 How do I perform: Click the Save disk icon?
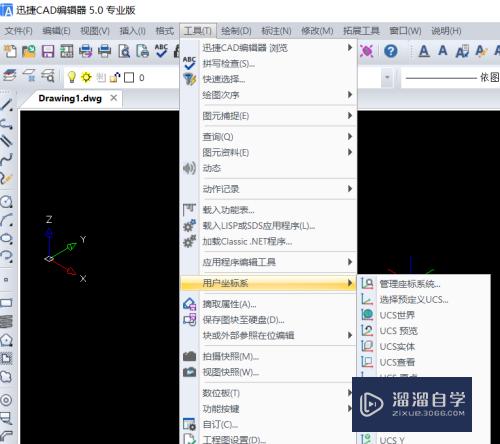pos(48,51)
